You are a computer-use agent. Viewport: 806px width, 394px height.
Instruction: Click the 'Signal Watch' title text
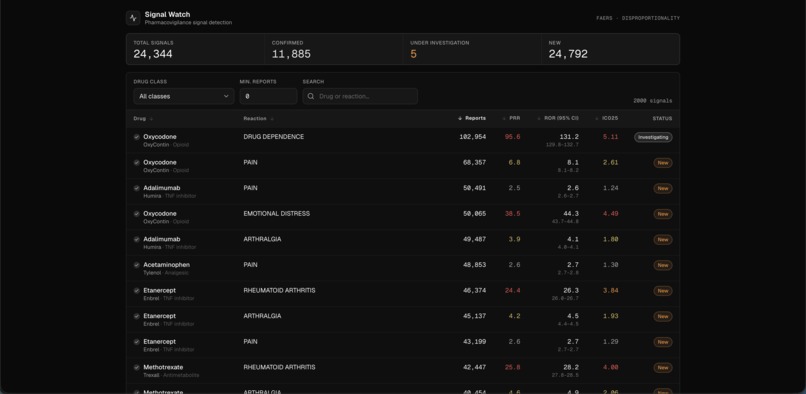tap(167, 14)
